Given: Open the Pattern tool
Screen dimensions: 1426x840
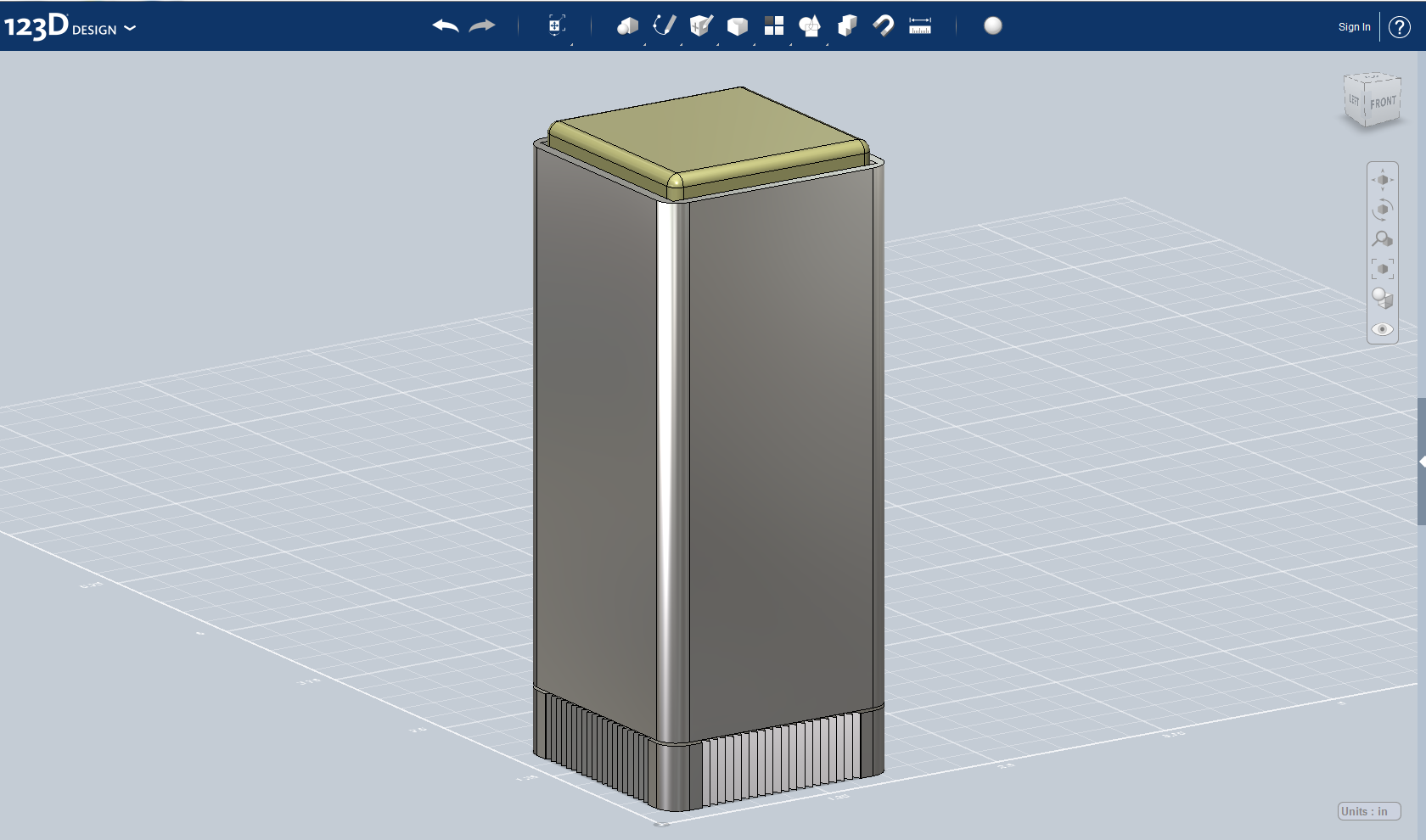Looking at the screenshot, I should (774, 25).
